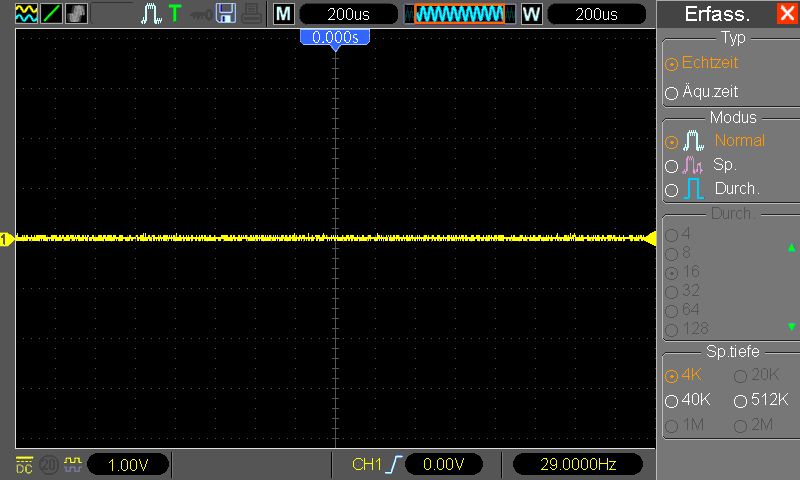Viewport: 800px width, 480px height.
Task: Click the cyan average pulse icon
Action: coord(694,189)
